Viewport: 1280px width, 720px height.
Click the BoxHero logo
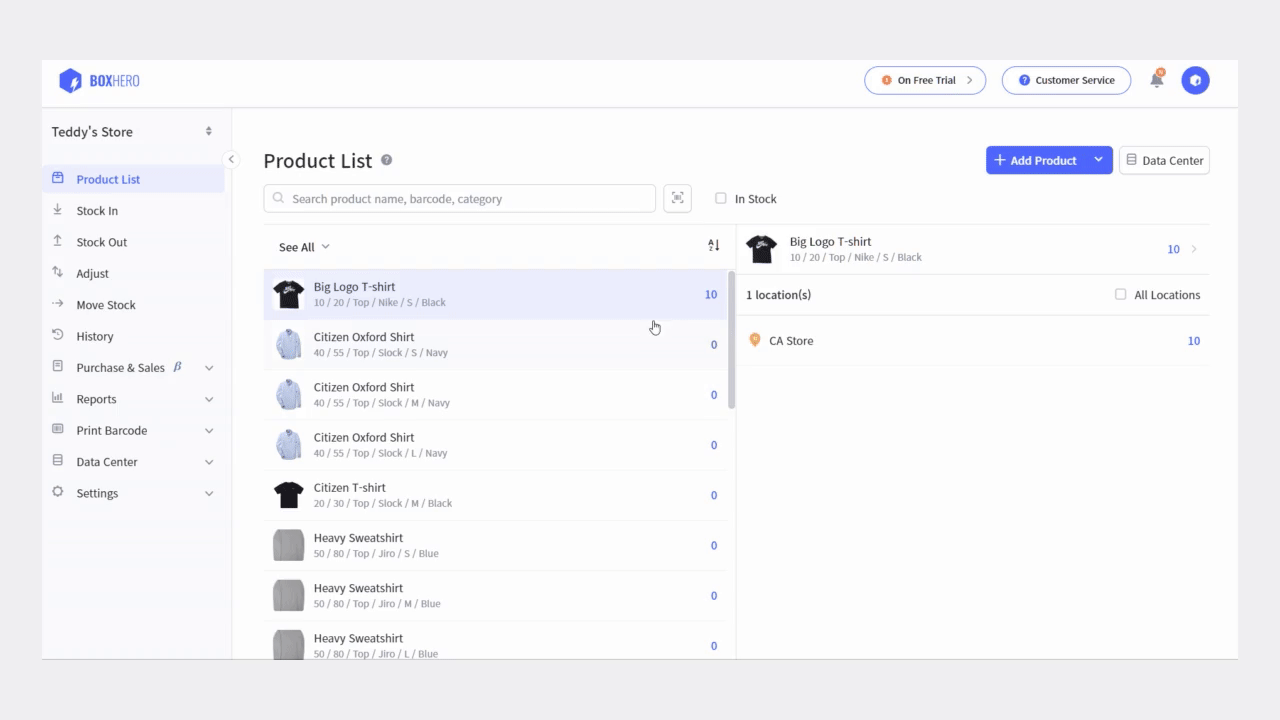pos(99,81)
